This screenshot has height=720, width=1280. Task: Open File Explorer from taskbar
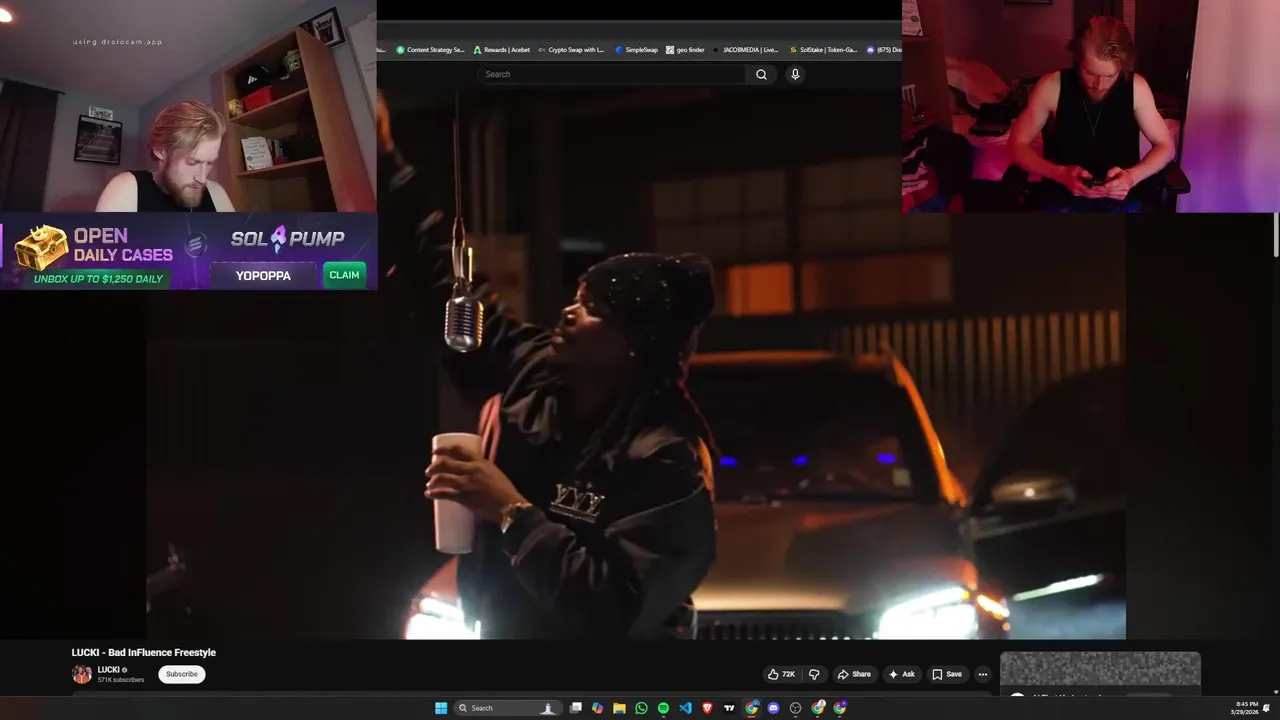[x=619, y=708]
